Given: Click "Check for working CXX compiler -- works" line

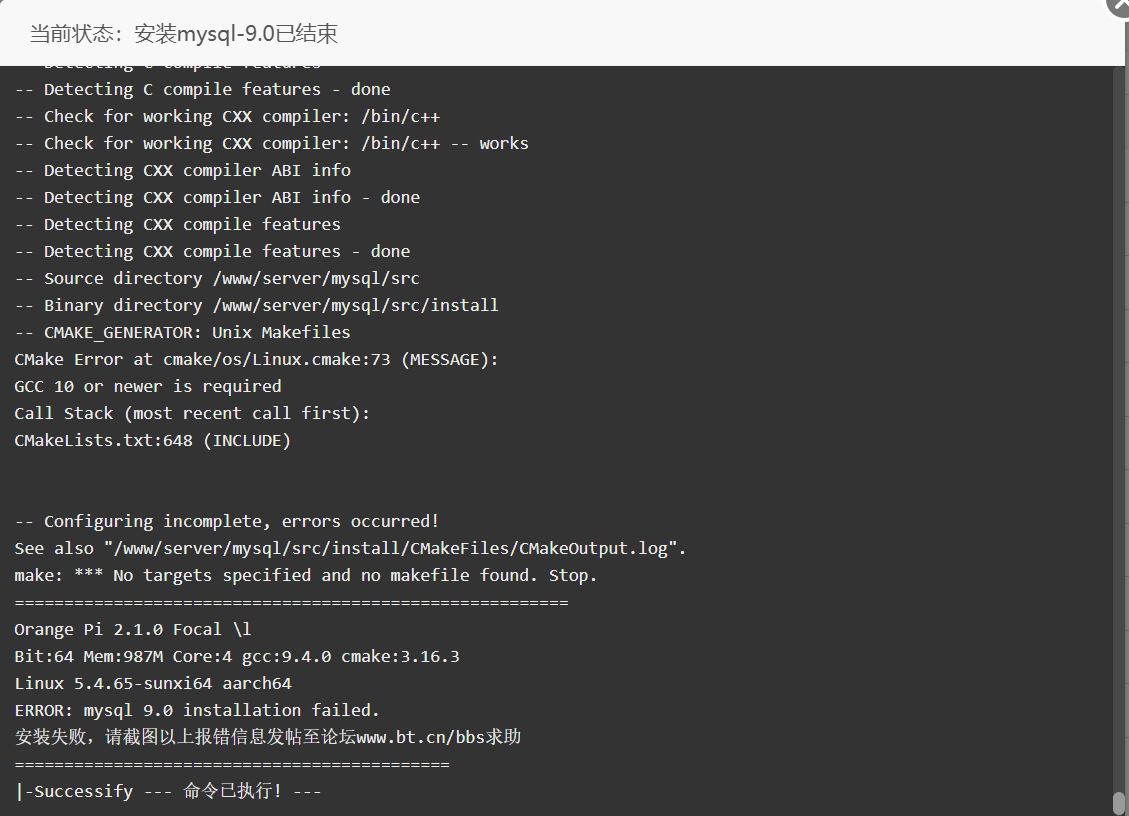Looking at the screenshot, I should point(271,143).
